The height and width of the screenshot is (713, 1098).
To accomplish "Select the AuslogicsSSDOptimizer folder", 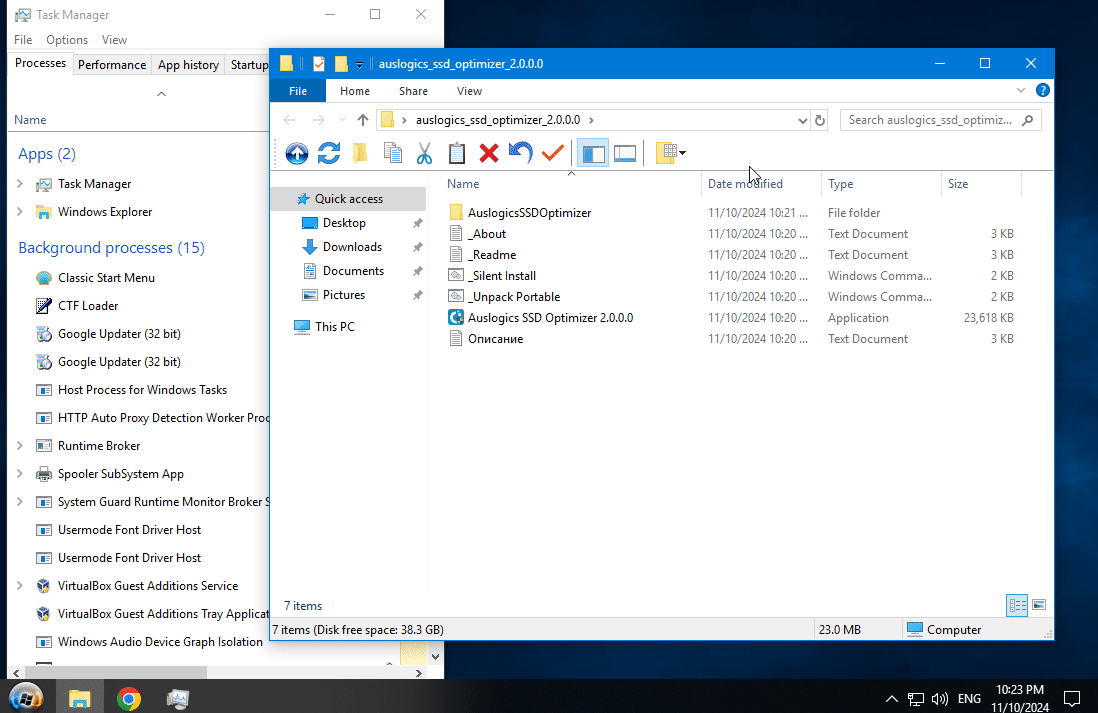I will pyautogui.click(x=529, y=213).
